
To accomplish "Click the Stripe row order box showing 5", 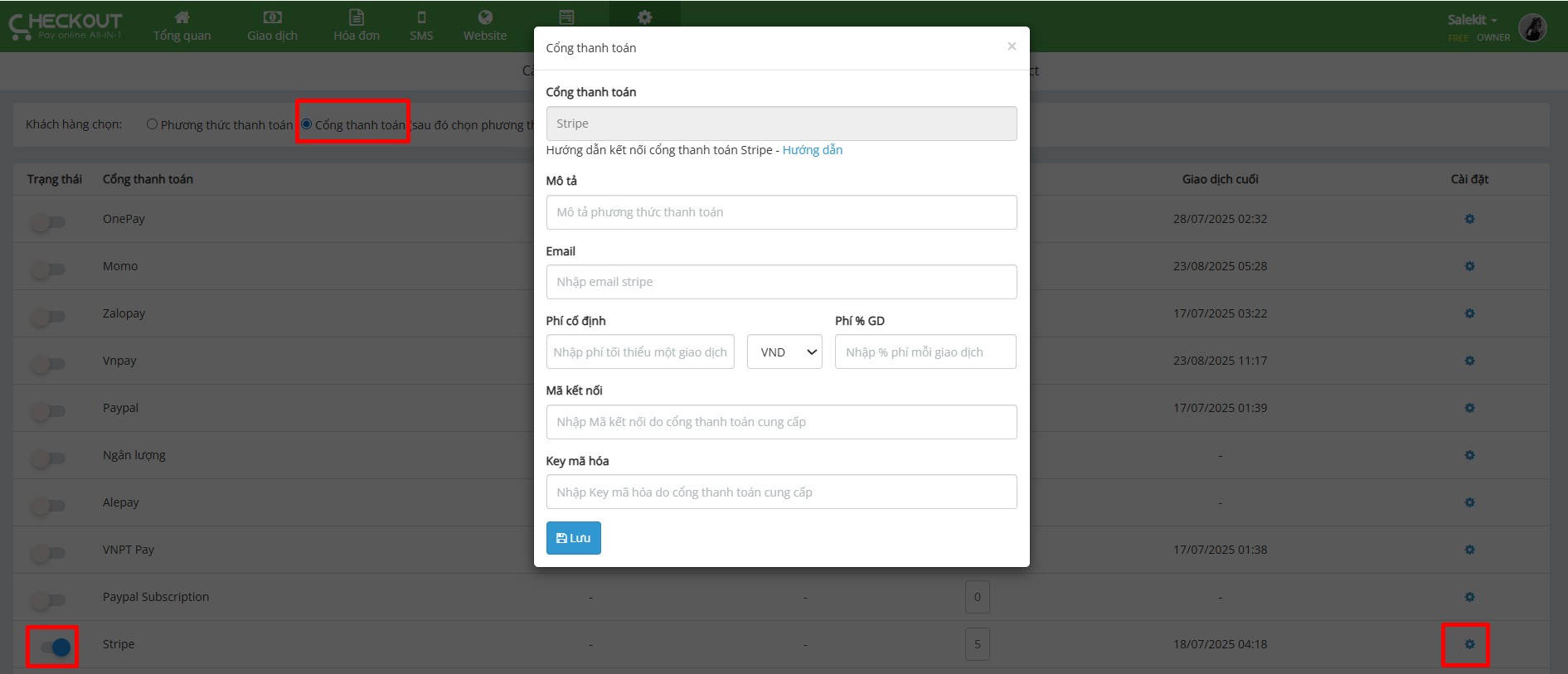I will [978, 644].
